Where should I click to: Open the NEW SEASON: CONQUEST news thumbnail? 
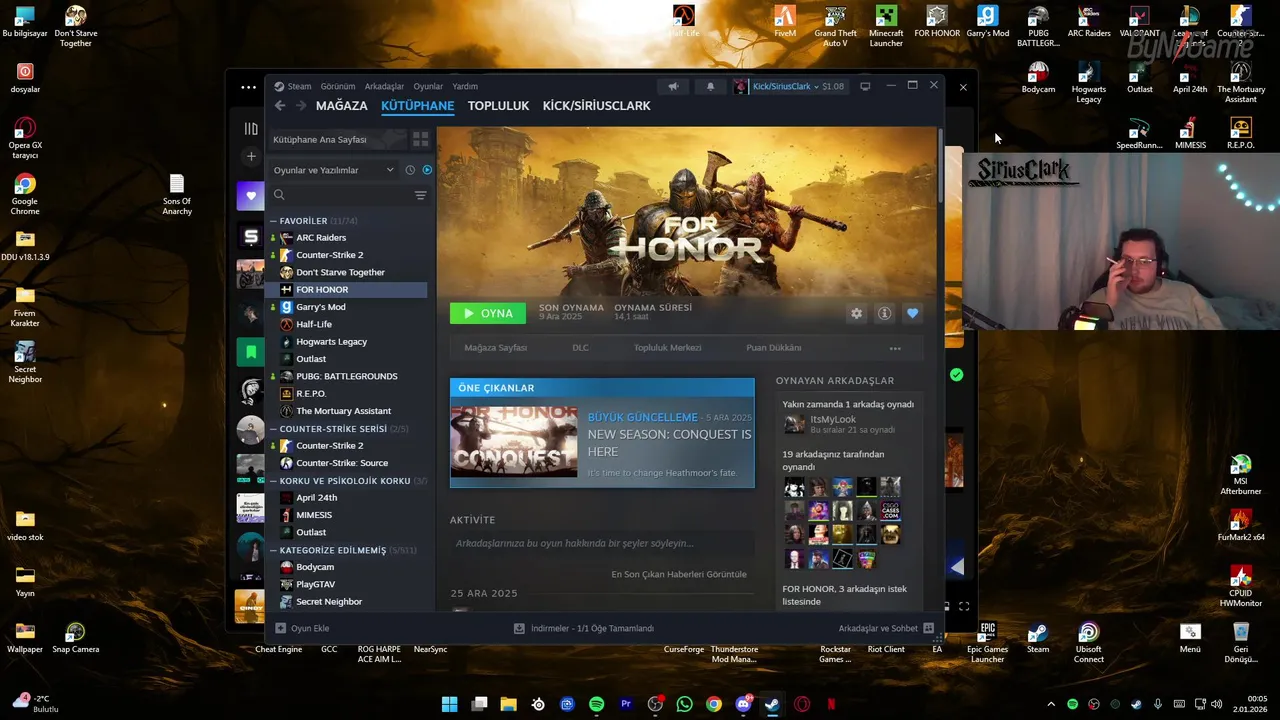(514, 441)
